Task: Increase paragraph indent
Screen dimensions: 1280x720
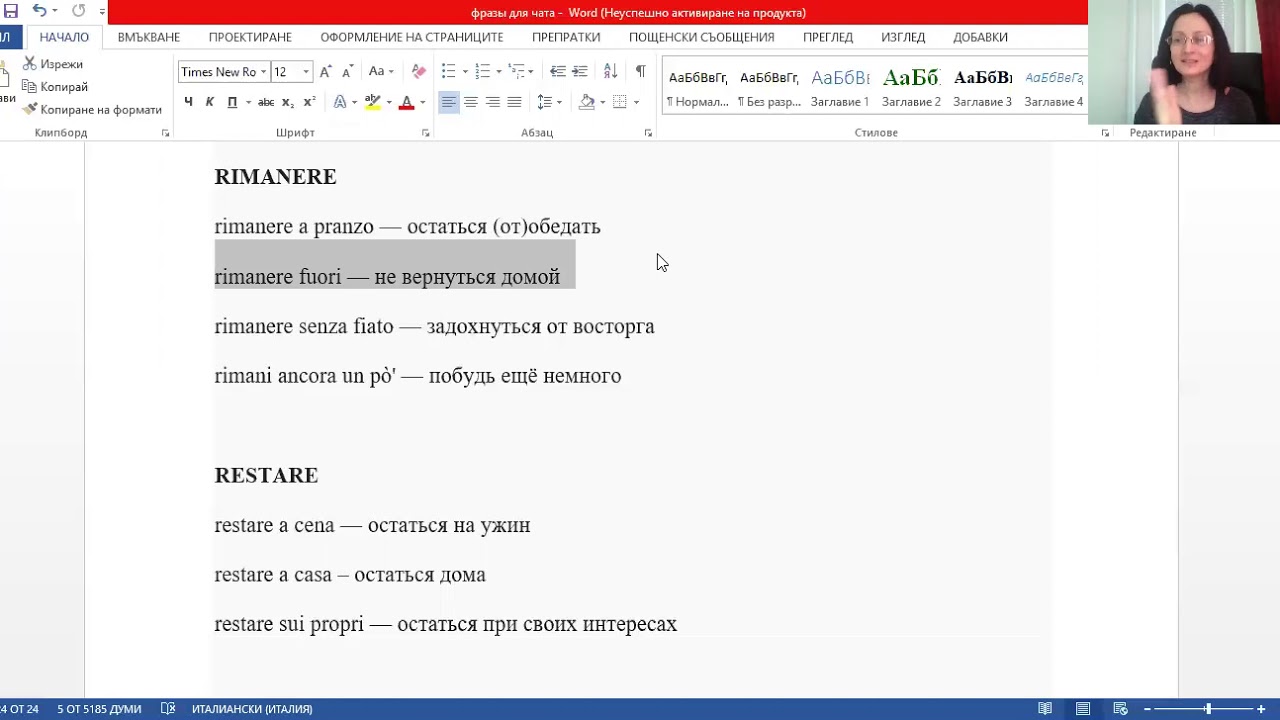Action: (580, 72)
